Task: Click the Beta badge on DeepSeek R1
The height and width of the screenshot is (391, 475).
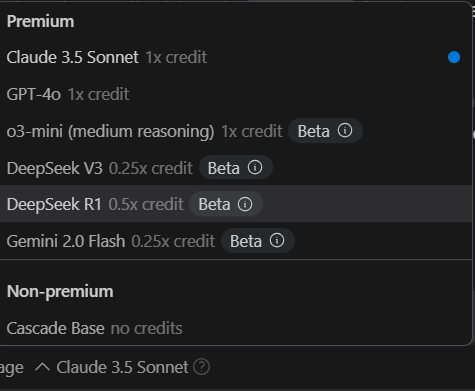Action: click(226, 204)
